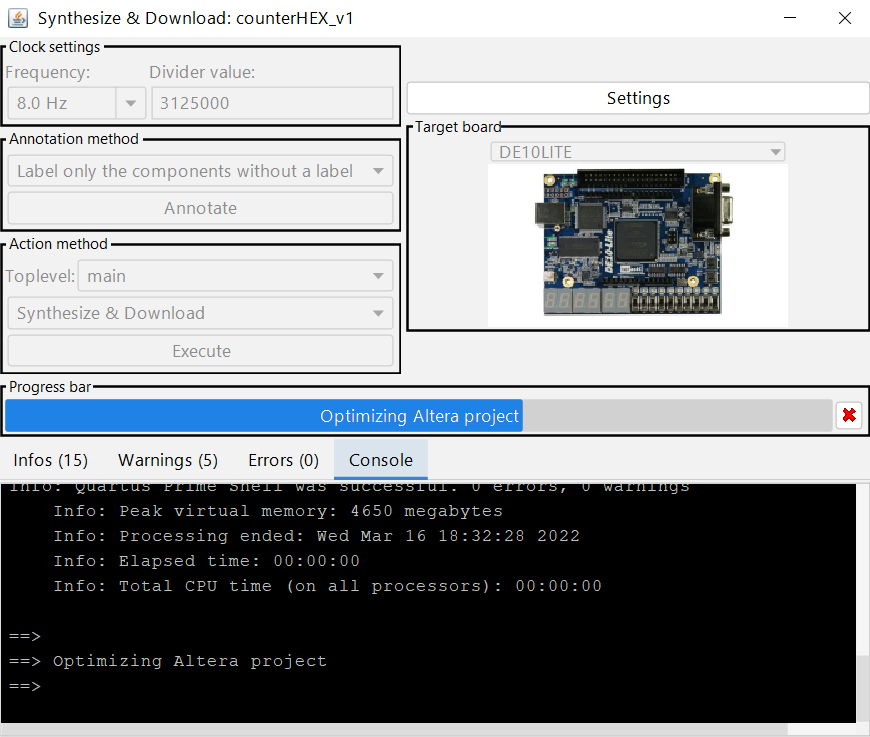The image size is (870, 737).
Task: Open the Settings button
Action: coord(638,98)
